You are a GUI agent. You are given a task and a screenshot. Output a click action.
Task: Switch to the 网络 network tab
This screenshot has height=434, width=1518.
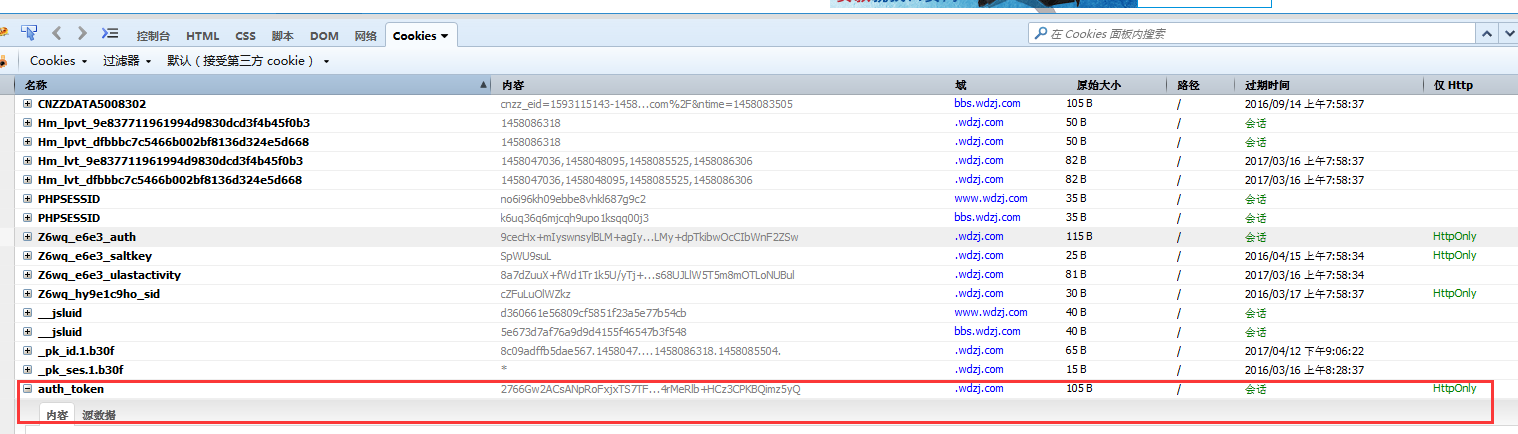click(x=366, y=36)
